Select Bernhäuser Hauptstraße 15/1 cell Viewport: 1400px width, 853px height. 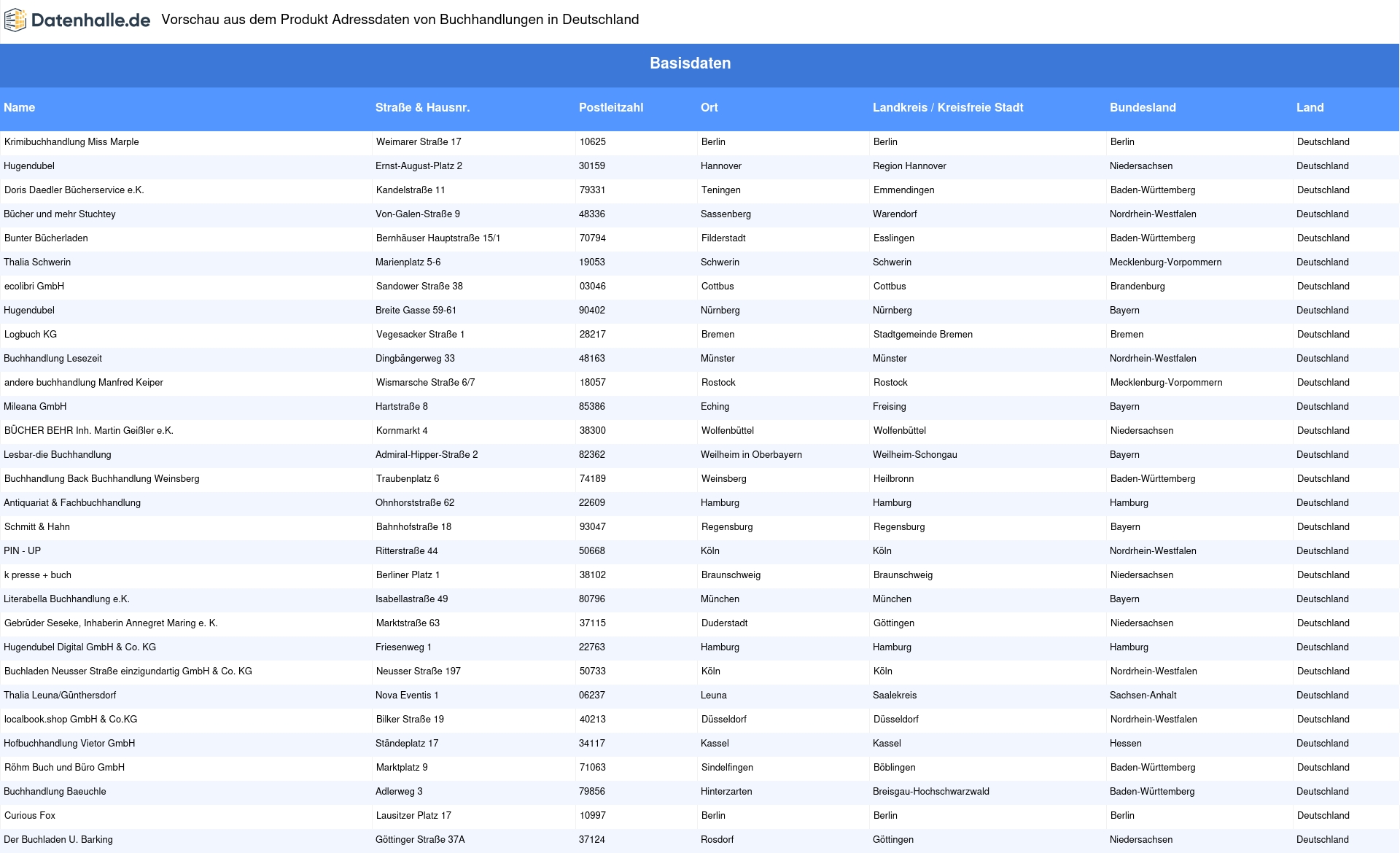(438, 238)
